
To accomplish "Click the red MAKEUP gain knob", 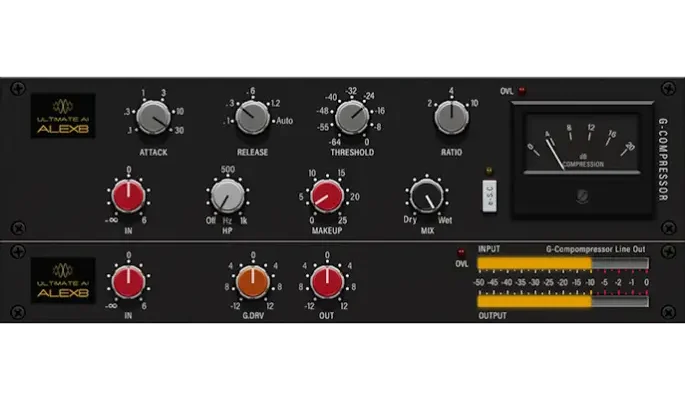I will (327, 195).
